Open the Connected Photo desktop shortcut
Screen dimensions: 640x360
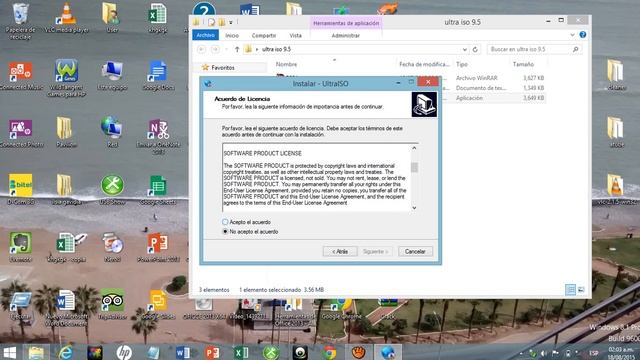[20, 133]
